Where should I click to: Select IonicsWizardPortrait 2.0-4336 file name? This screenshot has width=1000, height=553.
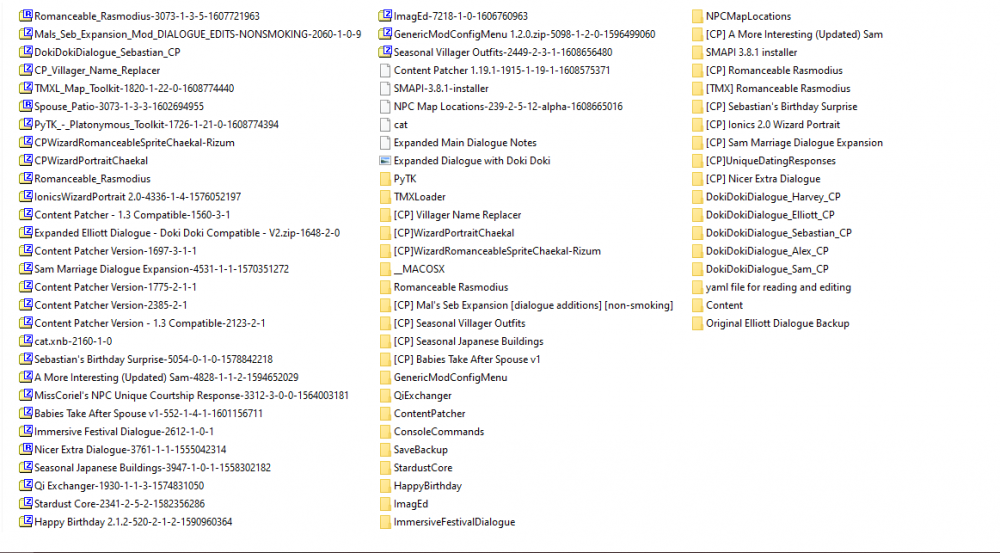tap(138, 196)
